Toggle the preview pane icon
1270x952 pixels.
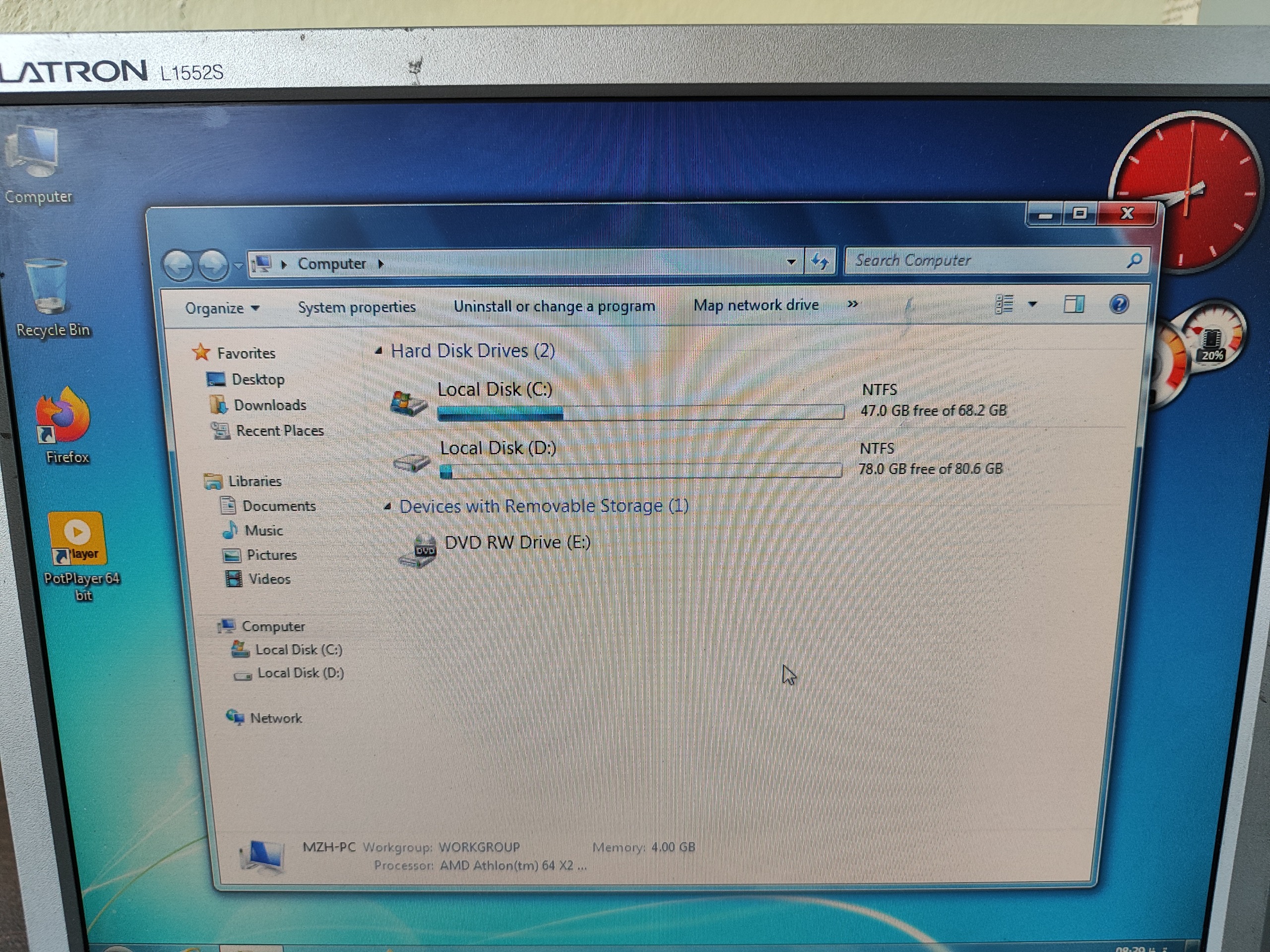(1073, 304)
